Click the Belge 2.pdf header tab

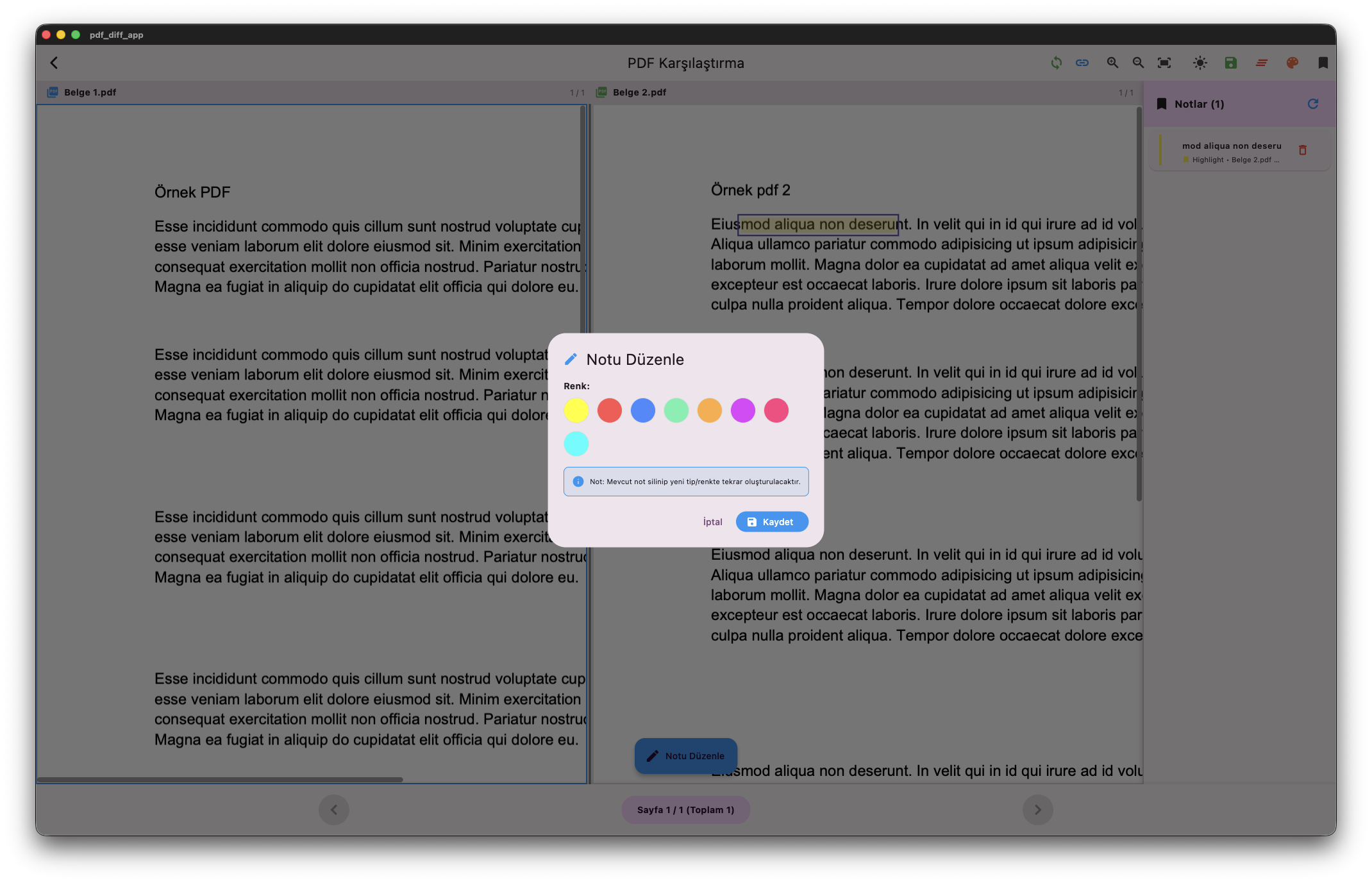point(639,92)
